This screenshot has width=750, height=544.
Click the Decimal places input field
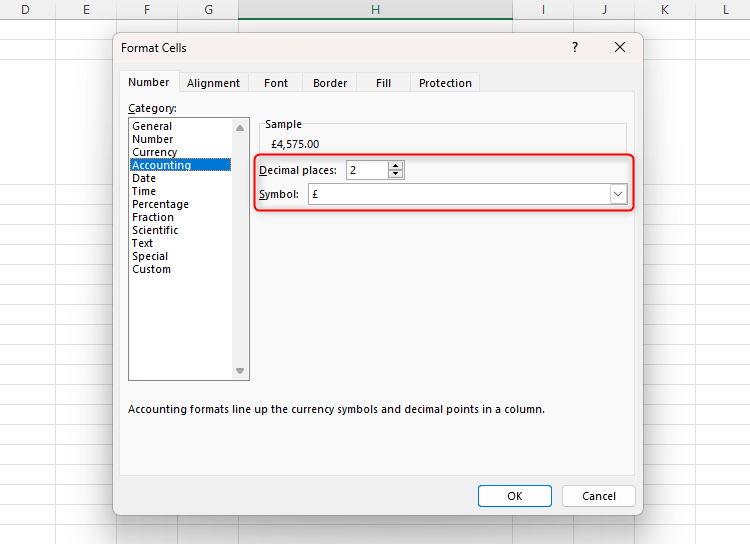point(366,170)
